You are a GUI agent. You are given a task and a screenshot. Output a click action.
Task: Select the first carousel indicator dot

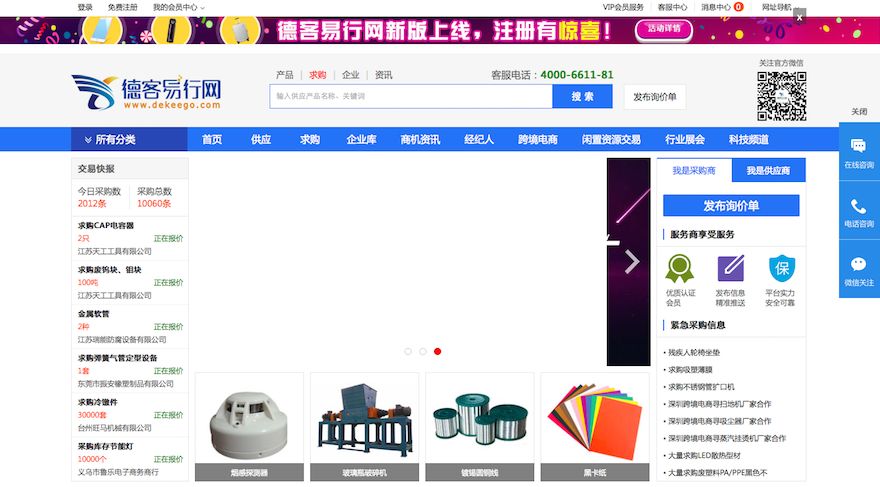(x=408, y=351)
